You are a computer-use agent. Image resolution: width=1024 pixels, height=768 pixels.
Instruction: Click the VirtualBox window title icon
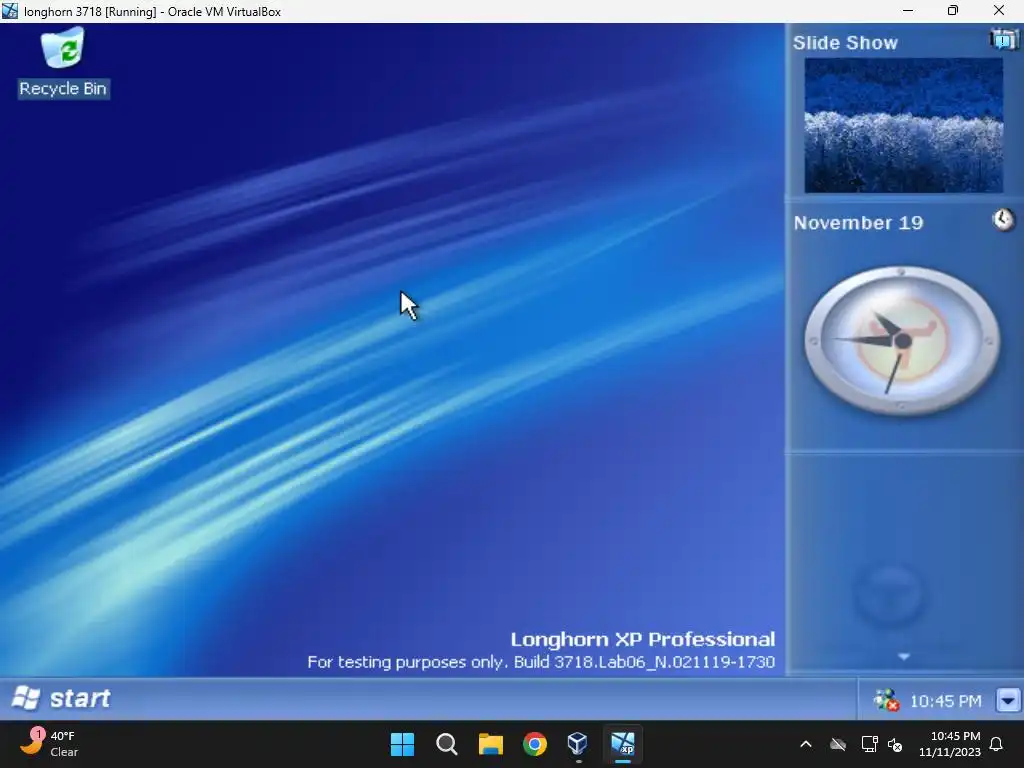[10, 10]
